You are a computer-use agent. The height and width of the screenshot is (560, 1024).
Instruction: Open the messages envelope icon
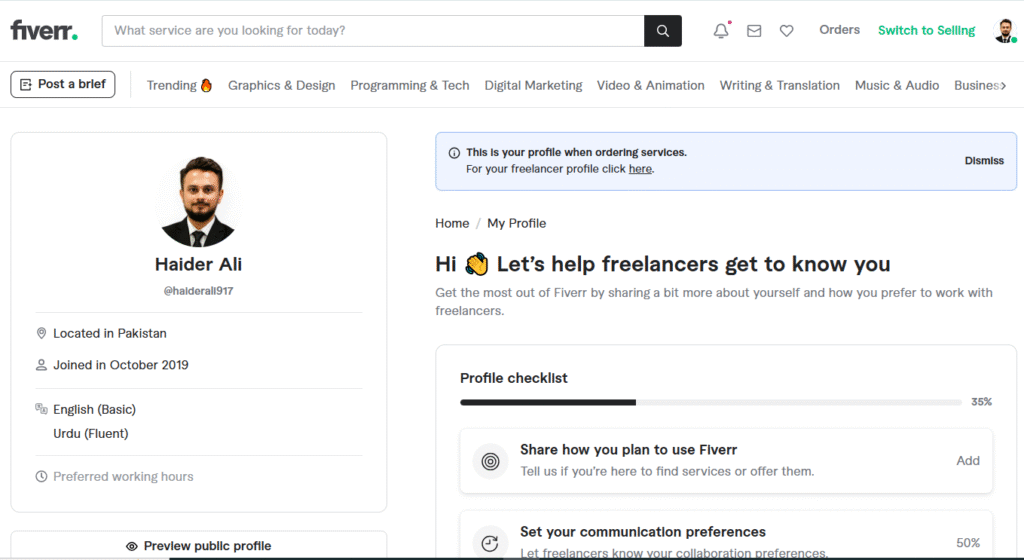pos(754,31)
